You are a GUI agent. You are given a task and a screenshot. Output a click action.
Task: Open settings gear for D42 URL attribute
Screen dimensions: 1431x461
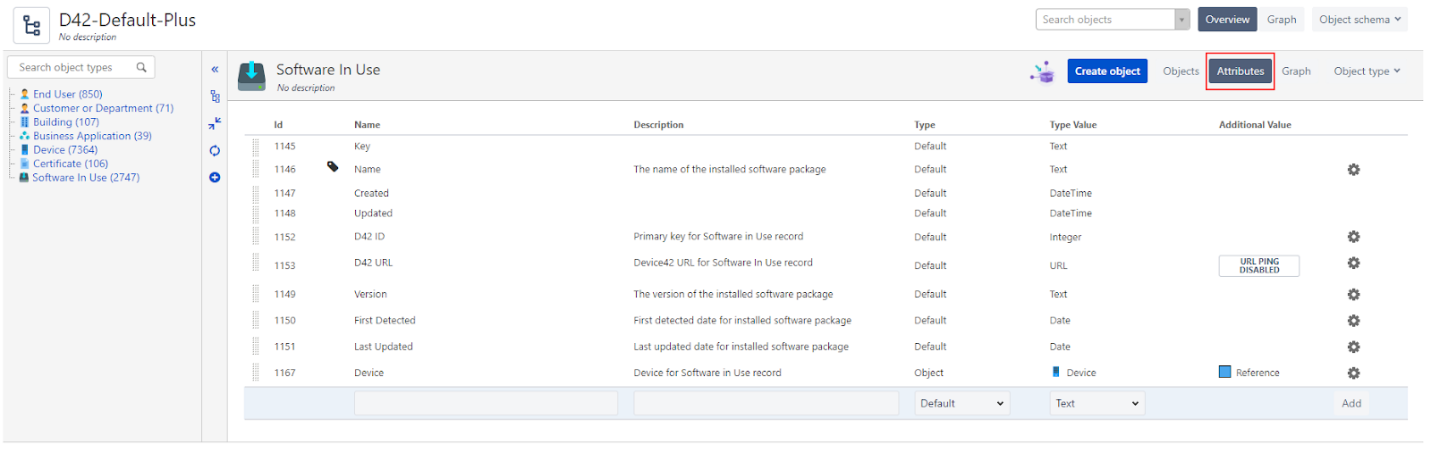point(1353,263)
